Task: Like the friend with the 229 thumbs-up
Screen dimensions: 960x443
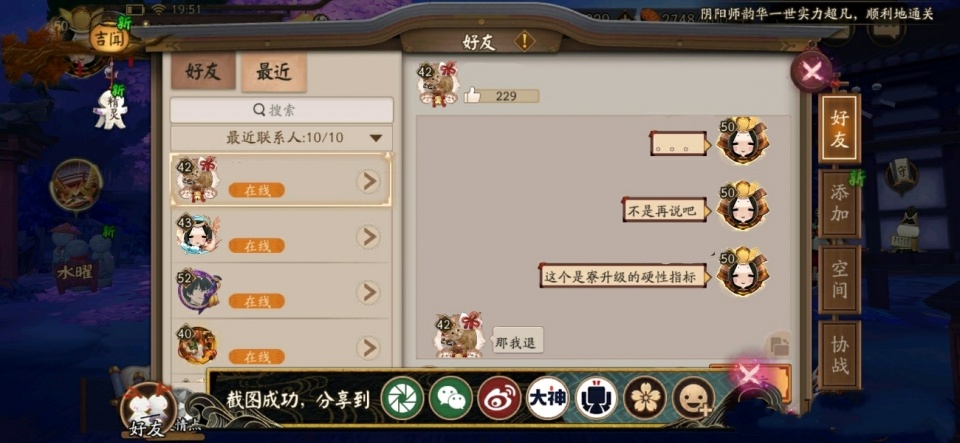Action: pyautogui.click(x=473, y=95)
